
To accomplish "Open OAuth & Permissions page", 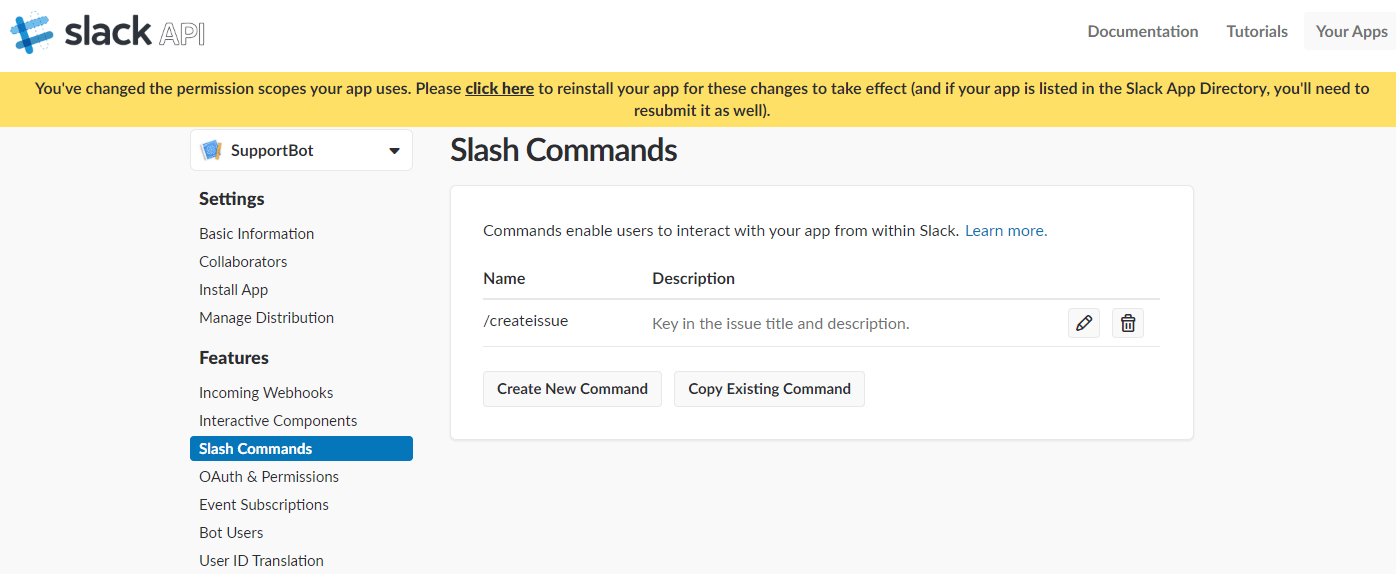I will tap(269, 477).
